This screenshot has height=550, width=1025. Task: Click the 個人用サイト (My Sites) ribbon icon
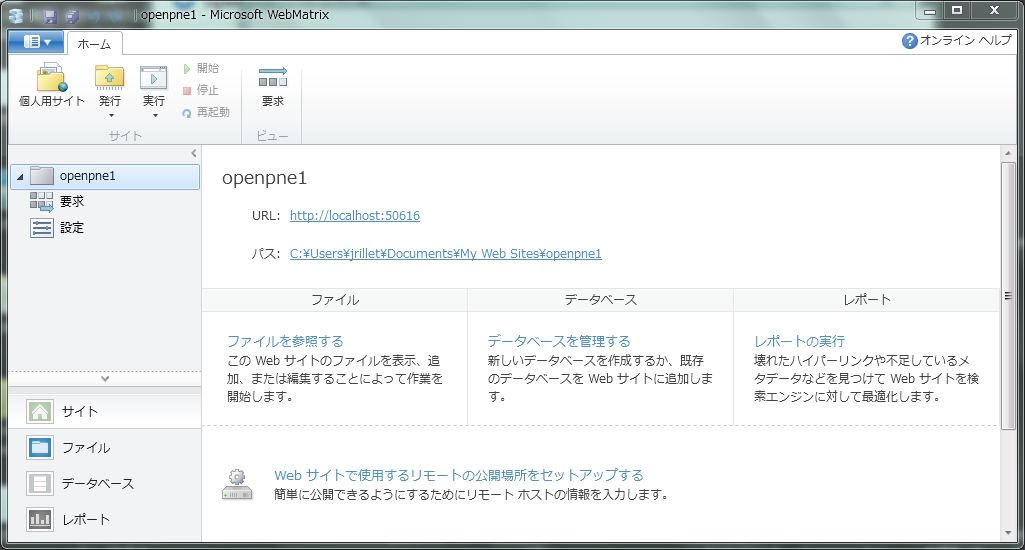click(x=51, y=78)
